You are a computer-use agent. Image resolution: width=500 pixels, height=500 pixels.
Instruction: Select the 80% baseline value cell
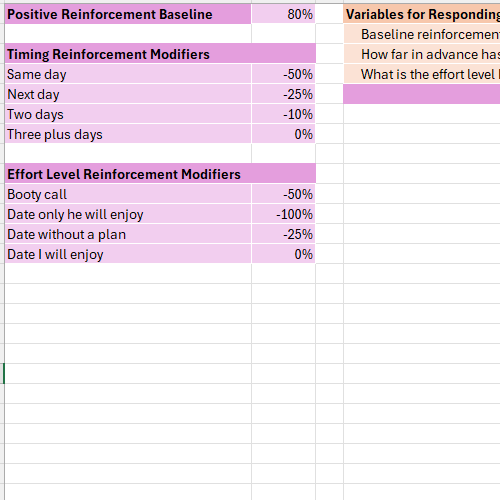[283, 14]
